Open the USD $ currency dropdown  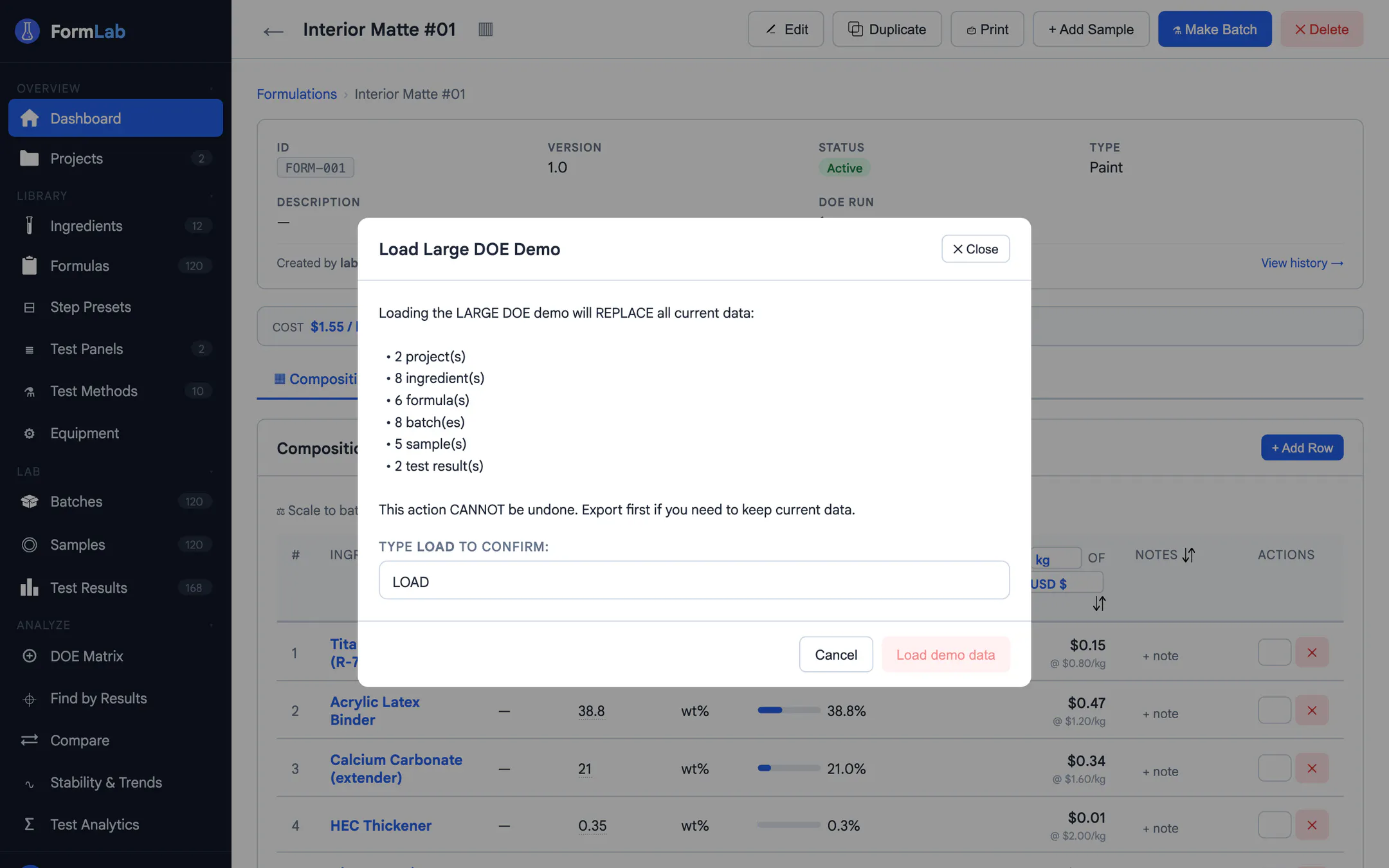(x=1067, y=583)
